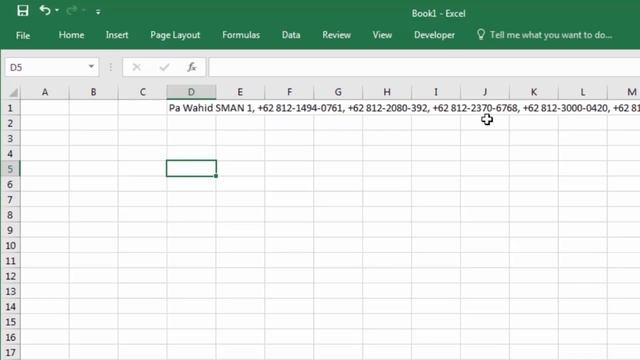Select row 2 header
This screenshot has height=360, width=640.
click(10, 123)
